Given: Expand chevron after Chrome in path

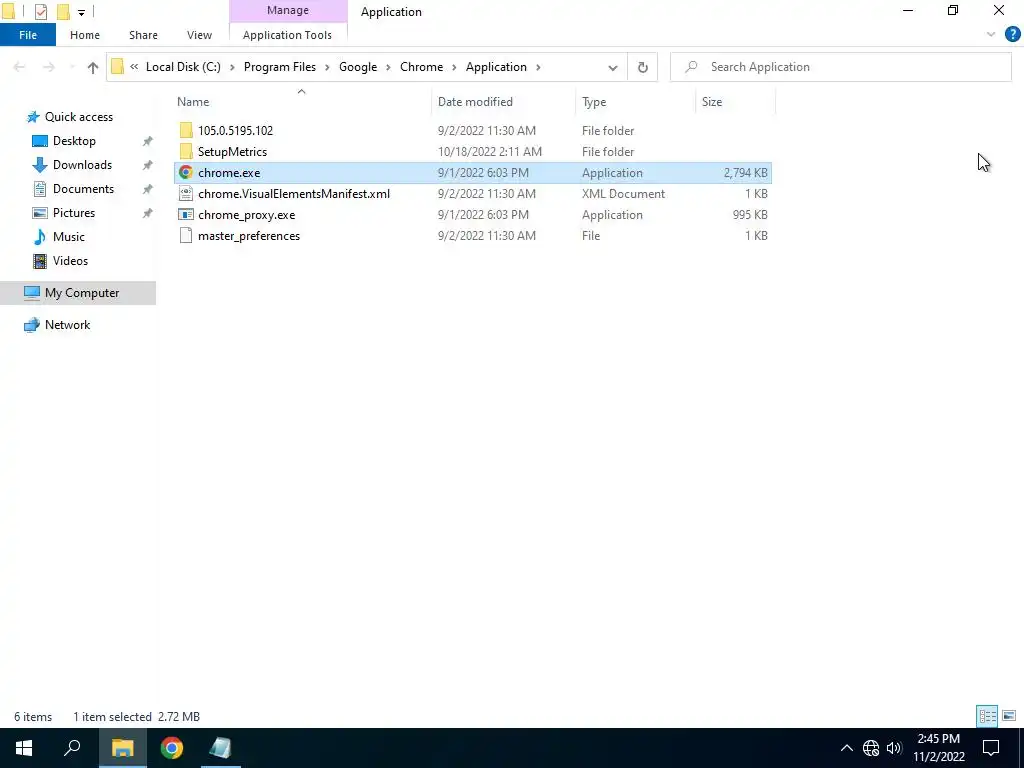Looking at the screenshot, I should (x=454, y=67).
